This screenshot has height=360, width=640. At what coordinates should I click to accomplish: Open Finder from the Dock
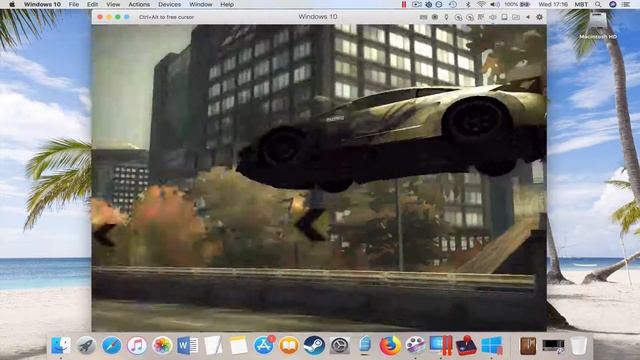61,345
